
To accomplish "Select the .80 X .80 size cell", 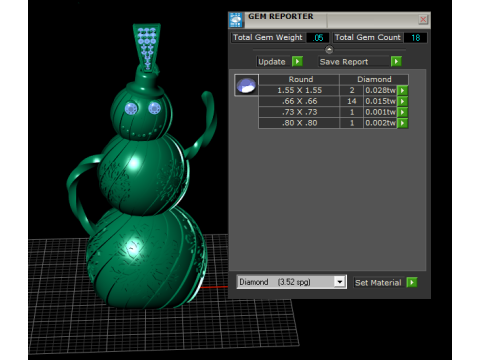I will (299, 123).
